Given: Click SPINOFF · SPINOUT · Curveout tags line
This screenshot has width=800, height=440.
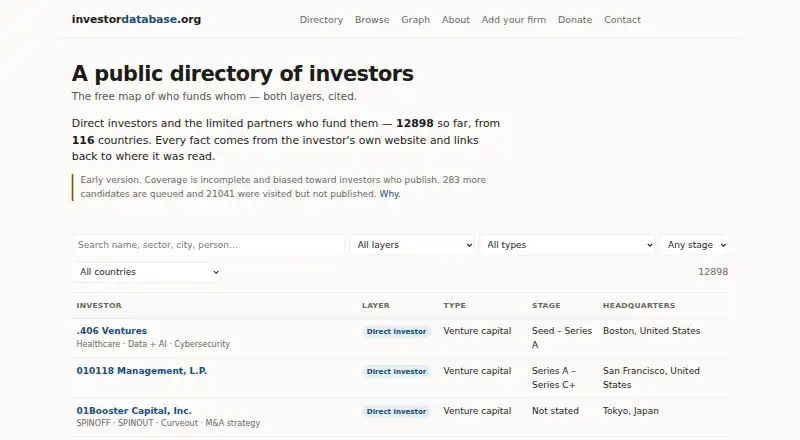Looking at the screenshot, I should [168, 423].
